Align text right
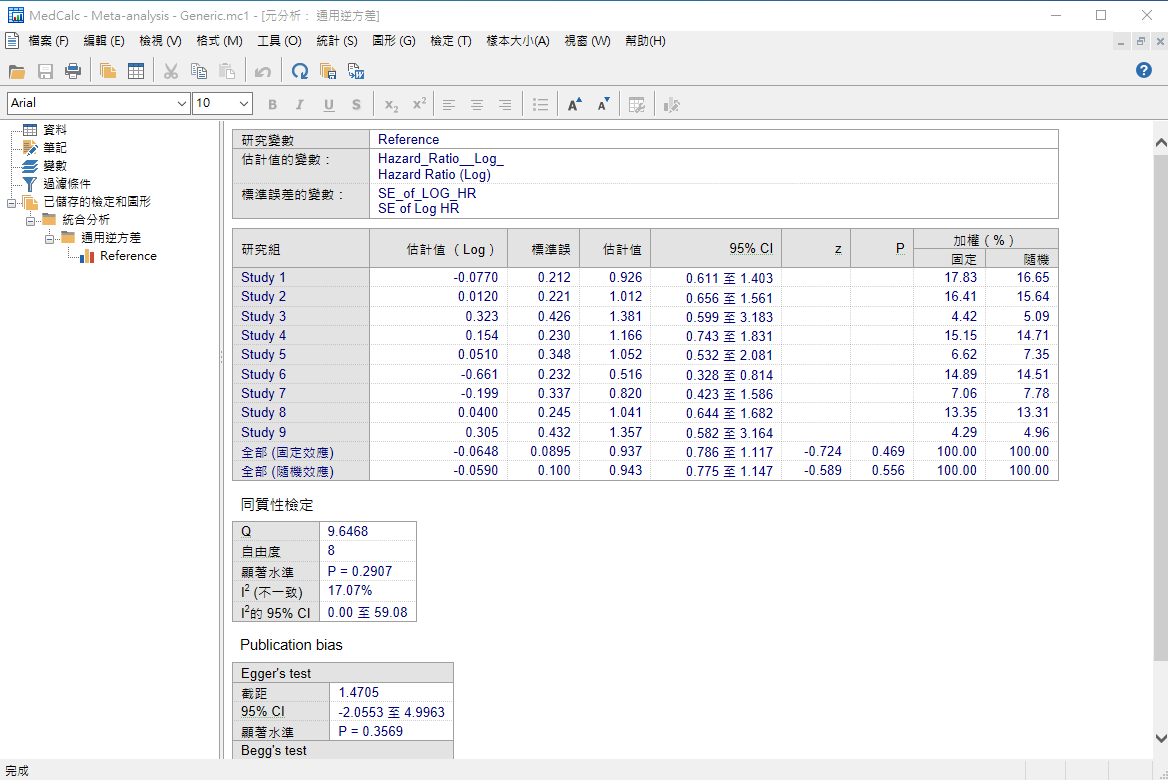The height and width of the screenshot is (780, 1168). [x=505, y=105]
